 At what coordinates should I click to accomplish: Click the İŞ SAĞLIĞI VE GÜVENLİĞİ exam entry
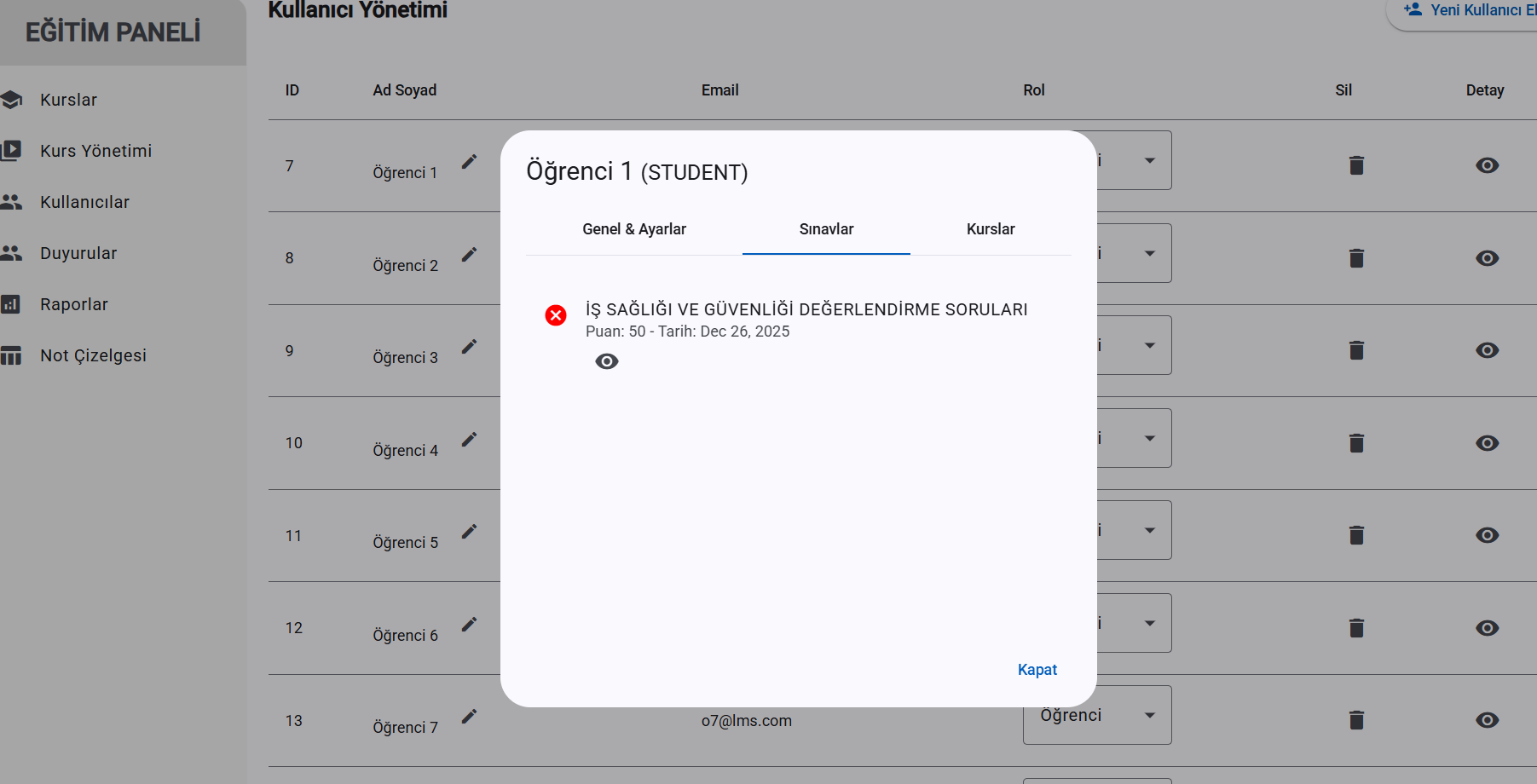click(x=806, y=309)
